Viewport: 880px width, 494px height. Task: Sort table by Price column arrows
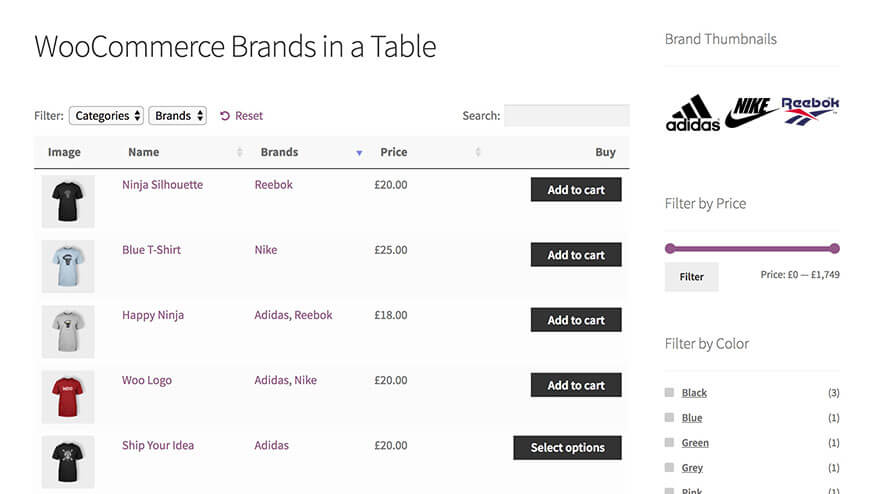478,153
